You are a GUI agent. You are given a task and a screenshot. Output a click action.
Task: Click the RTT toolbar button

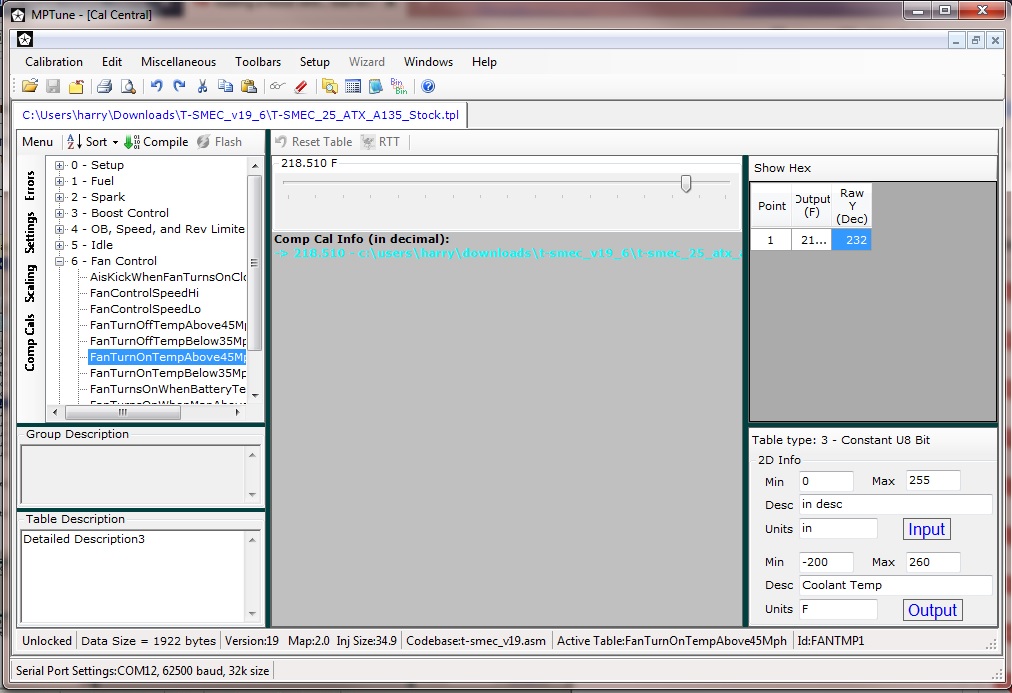[x=381, y=142]
